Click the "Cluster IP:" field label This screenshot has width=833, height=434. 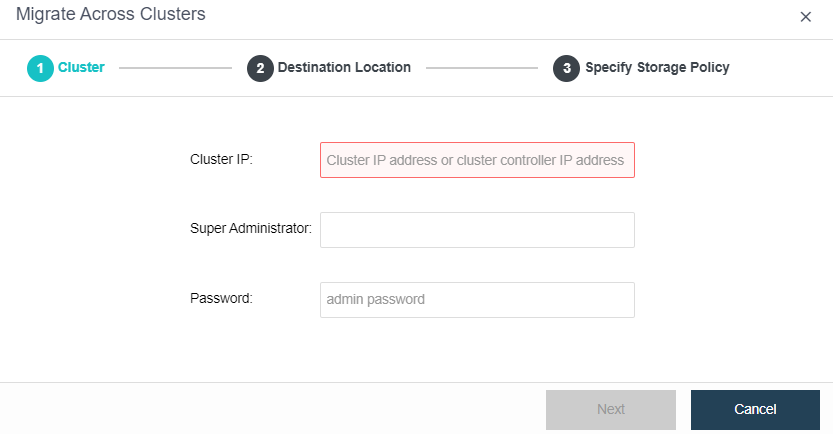click(x=221, y=159)
